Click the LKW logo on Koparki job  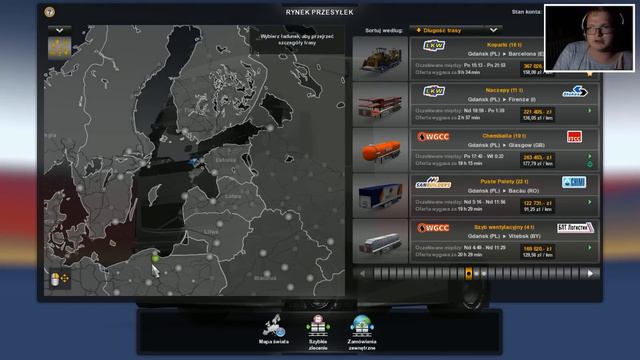[434, 45]
